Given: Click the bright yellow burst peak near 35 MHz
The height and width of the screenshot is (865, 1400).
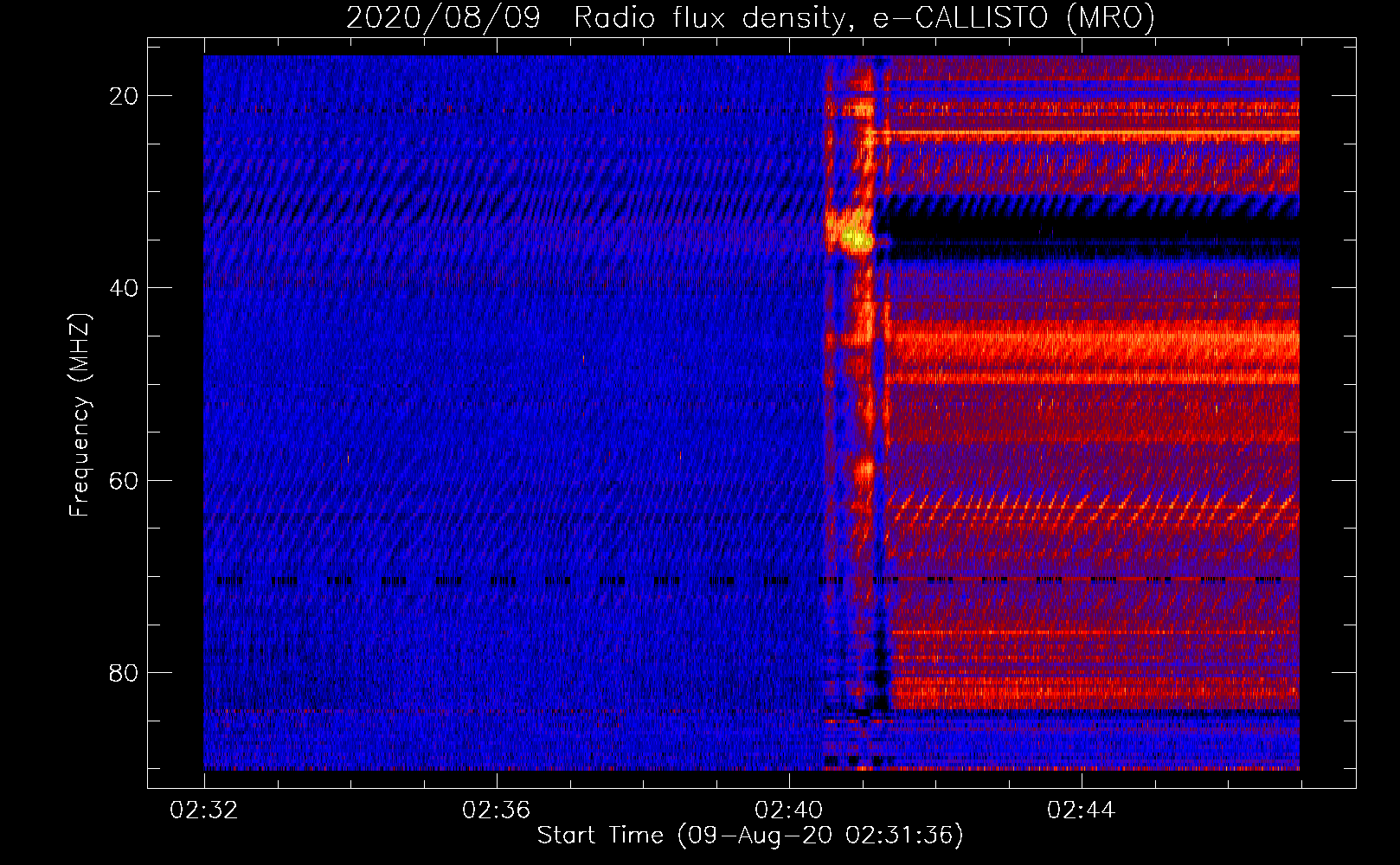Looking at the screenshot, I should tap(857, 236).
